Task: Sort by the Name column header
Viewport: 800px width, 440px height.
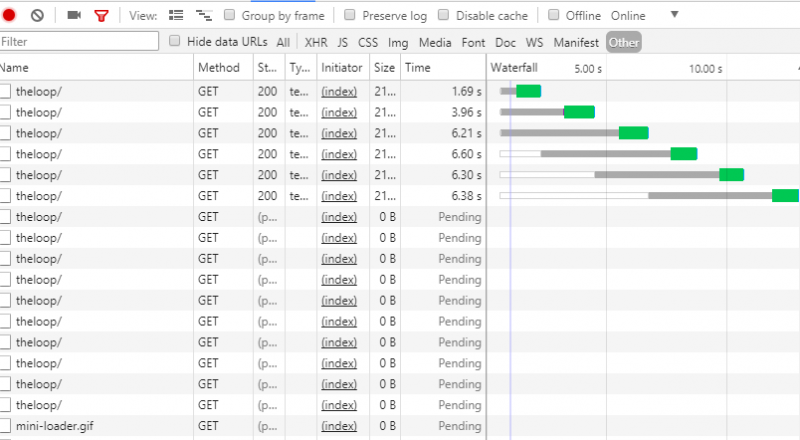Action: pyautogui.click(x=96, y=67)
